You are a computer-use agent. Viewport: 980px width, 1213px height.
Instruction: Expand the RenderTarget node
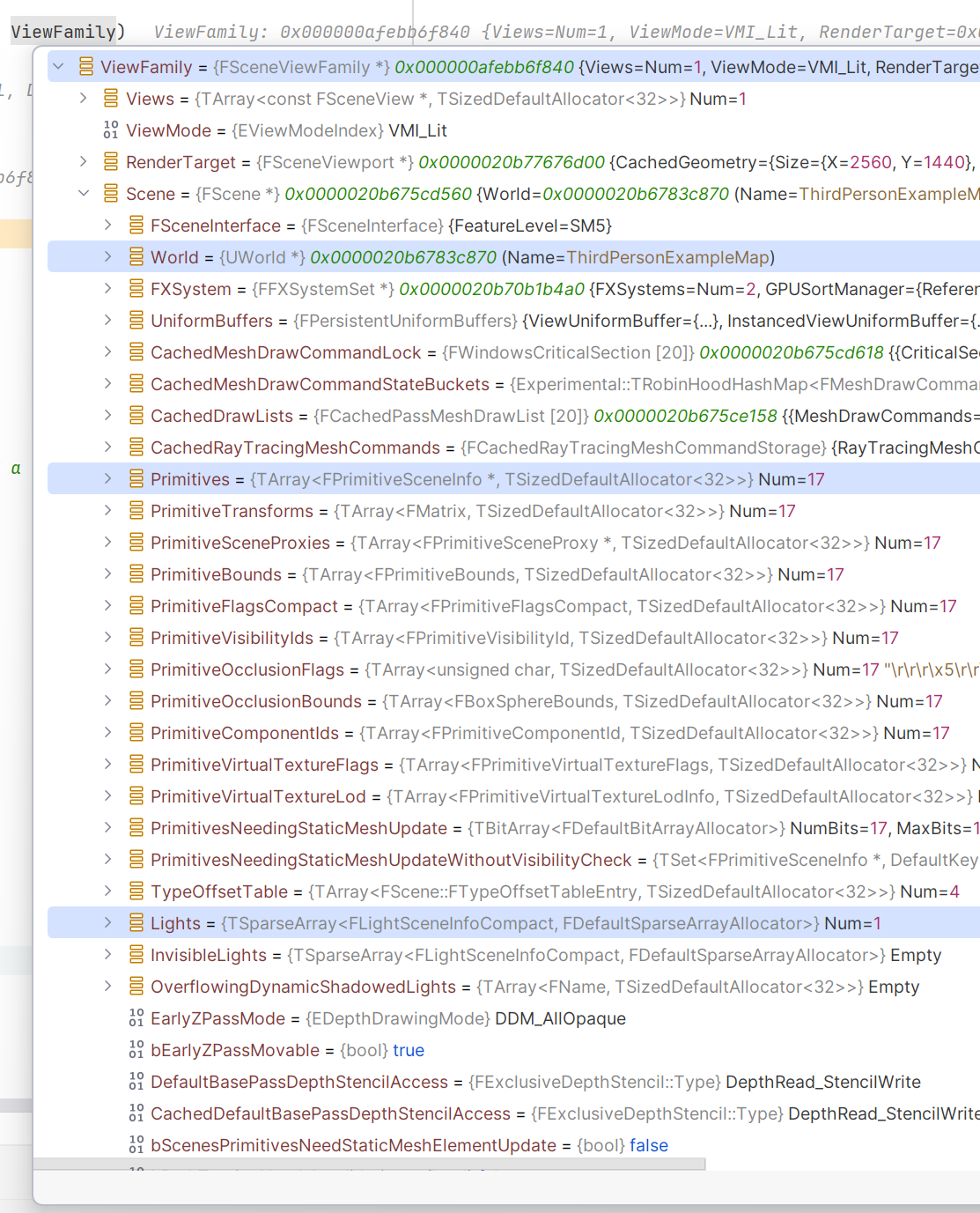click(84, 162)
